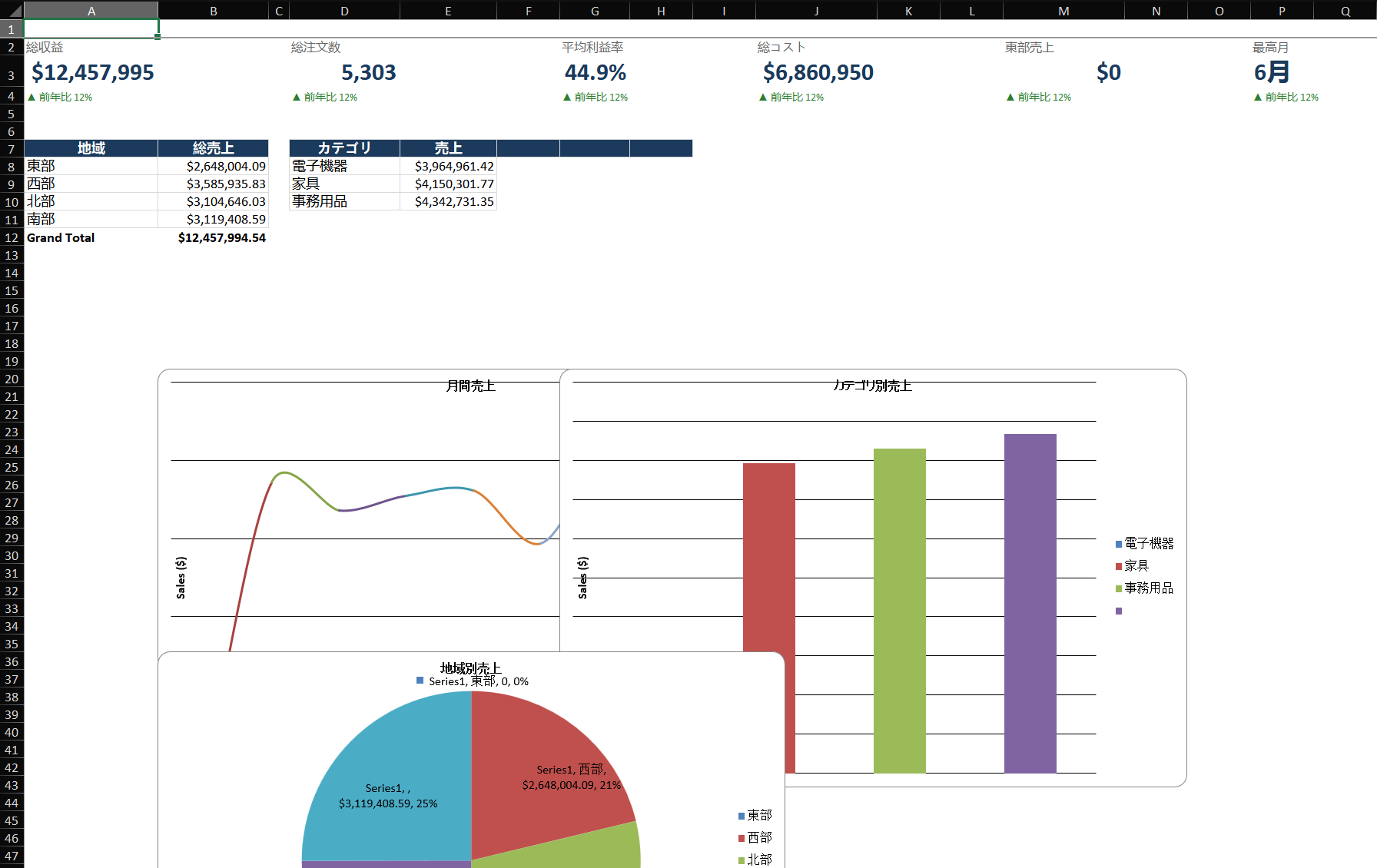Select row 12 header
The width and height of the screenshot is (1377, 868).
click(x=12, y=238)
